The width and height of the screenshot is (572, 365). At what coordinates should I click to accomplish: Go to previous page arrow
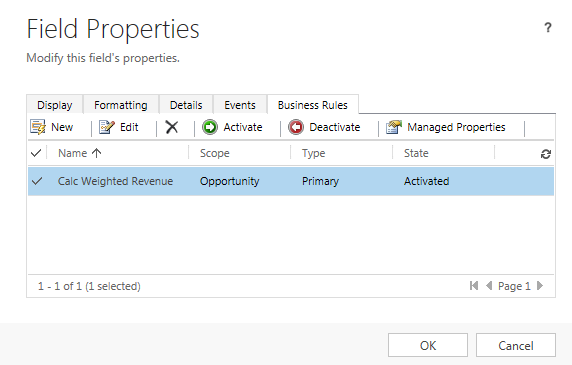[x=489, y=286]
